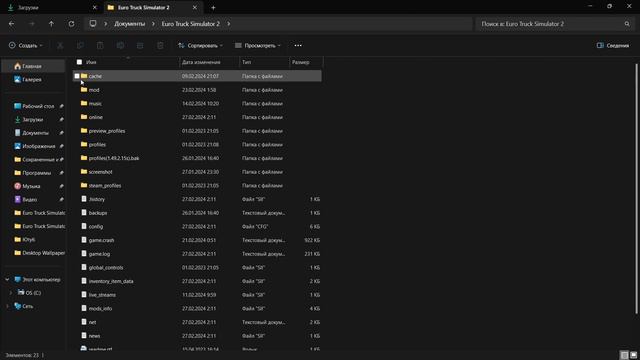Open Музыка in the sidebar
Screen dimensions: 640x360
pos(31,186)
